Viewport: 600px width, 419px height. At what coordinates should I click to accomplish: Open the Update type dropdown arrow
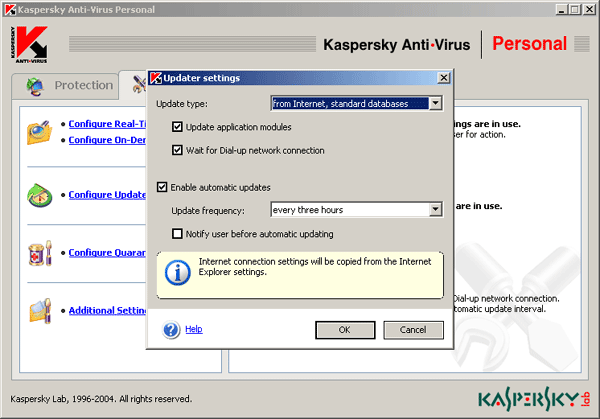coord(435,103)
